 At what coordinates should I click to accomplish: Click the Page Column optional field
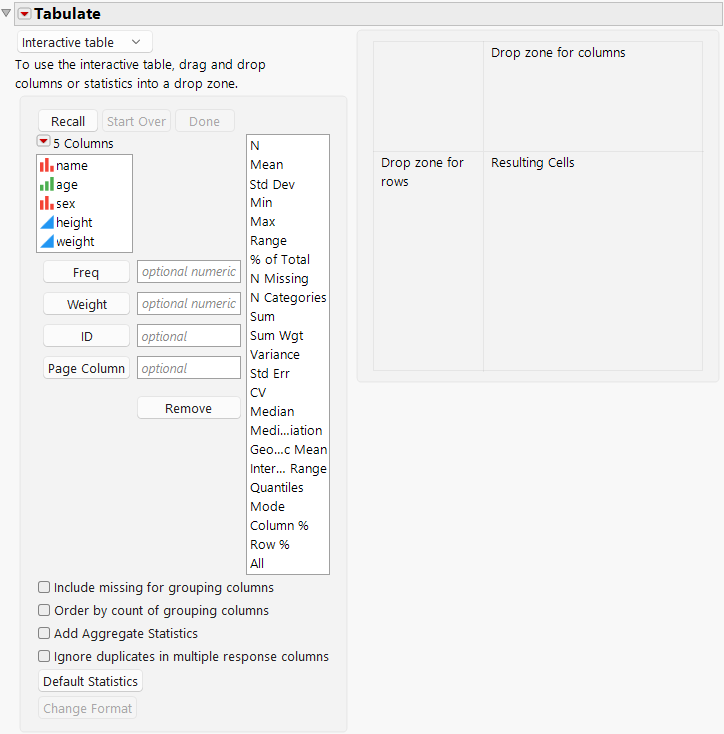coord(189,368)
